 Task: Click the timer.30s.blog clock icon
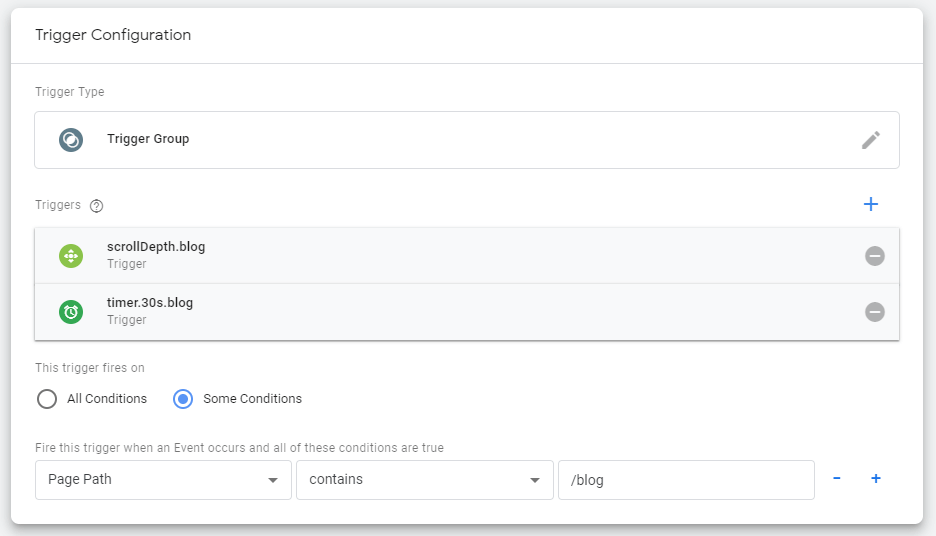(70, 312)
